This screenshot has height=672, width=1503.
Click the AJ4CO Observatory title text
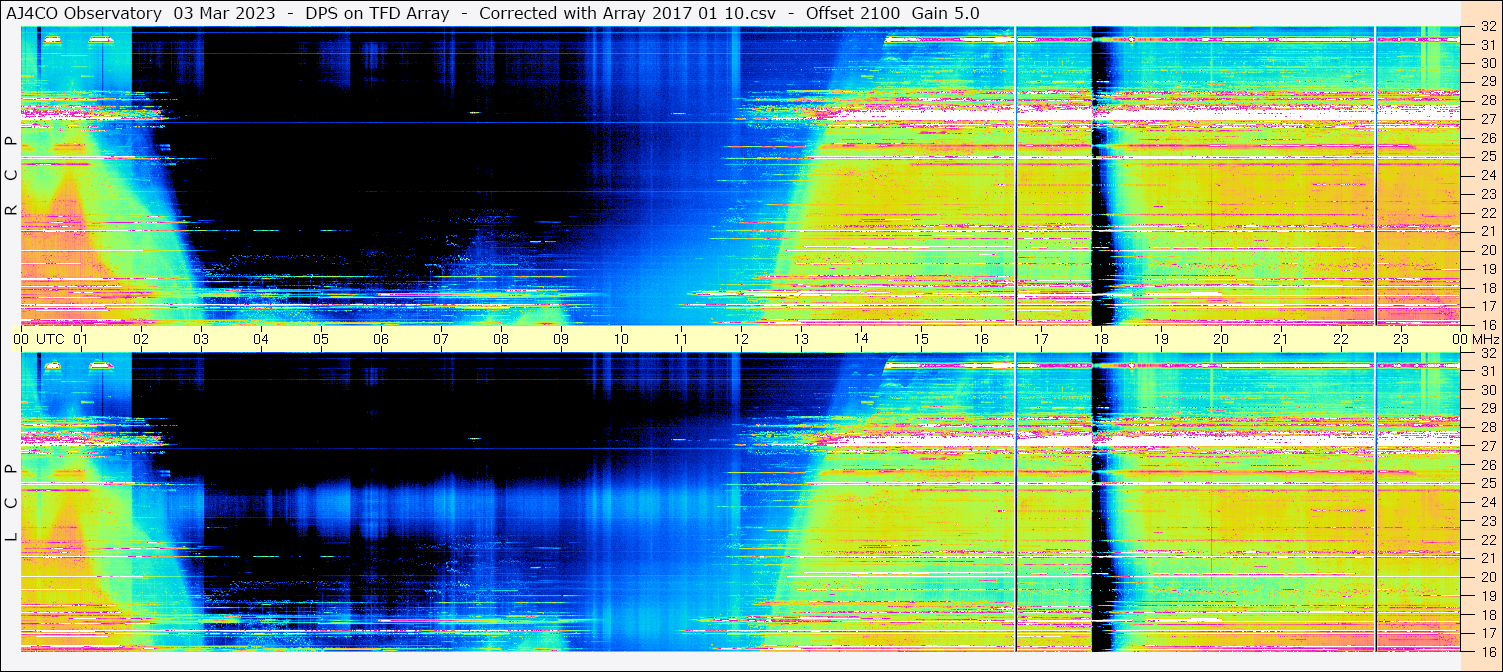point(83,13)
